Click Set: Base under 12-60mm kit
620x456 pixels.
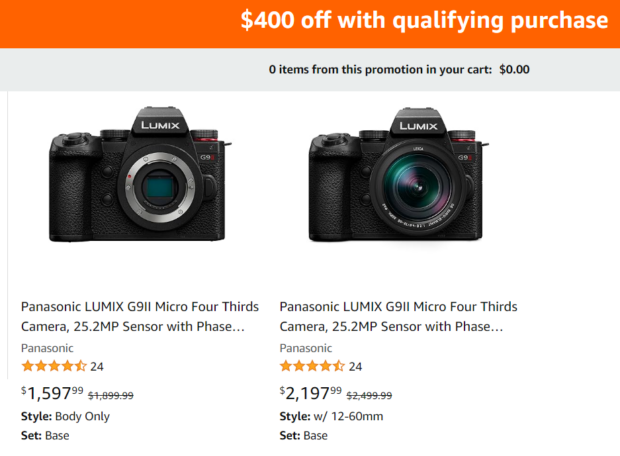[x=303, y=435]
